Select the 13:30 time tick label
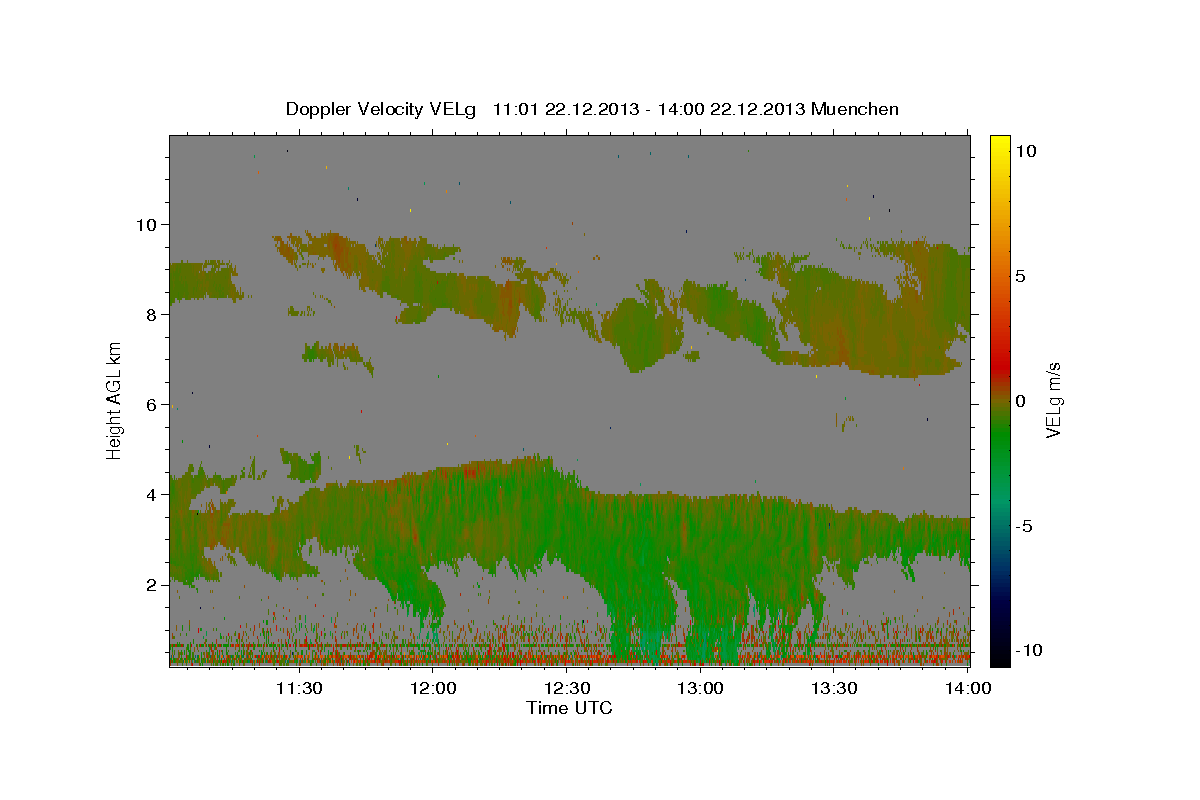This screenshot has height=800, width=1200. [835, 688]
